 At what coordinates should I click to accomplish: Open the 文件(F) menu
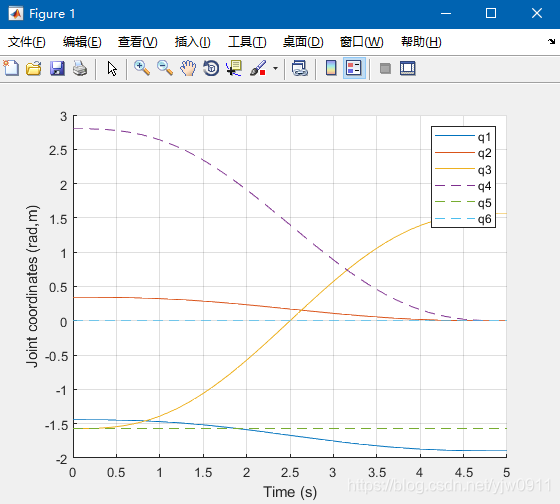27,42
